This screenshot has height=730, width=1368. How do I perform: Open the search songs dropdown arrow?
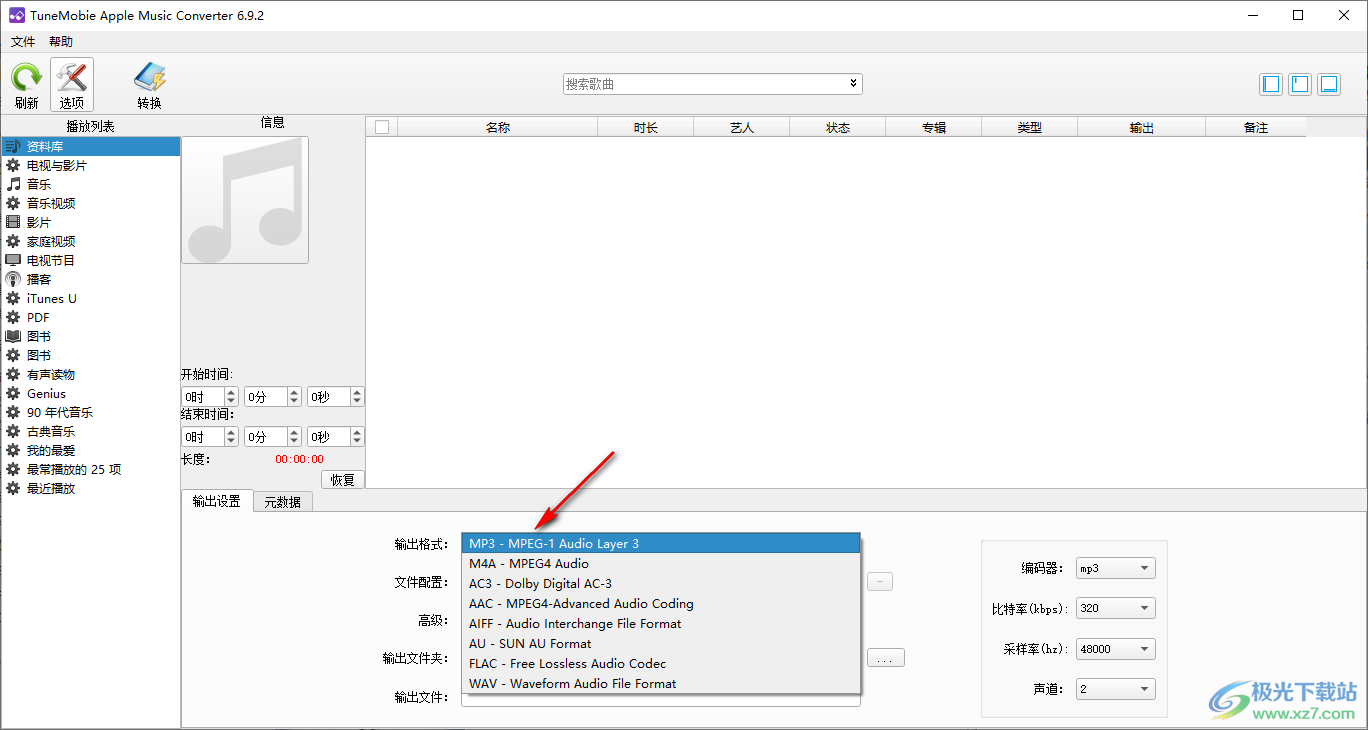pyautogui.click(x=853, y=84)
